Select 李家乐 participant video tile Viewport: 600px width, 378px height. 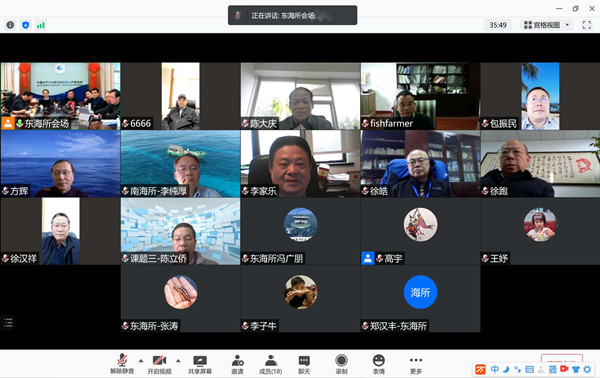(x=300, y=164)
